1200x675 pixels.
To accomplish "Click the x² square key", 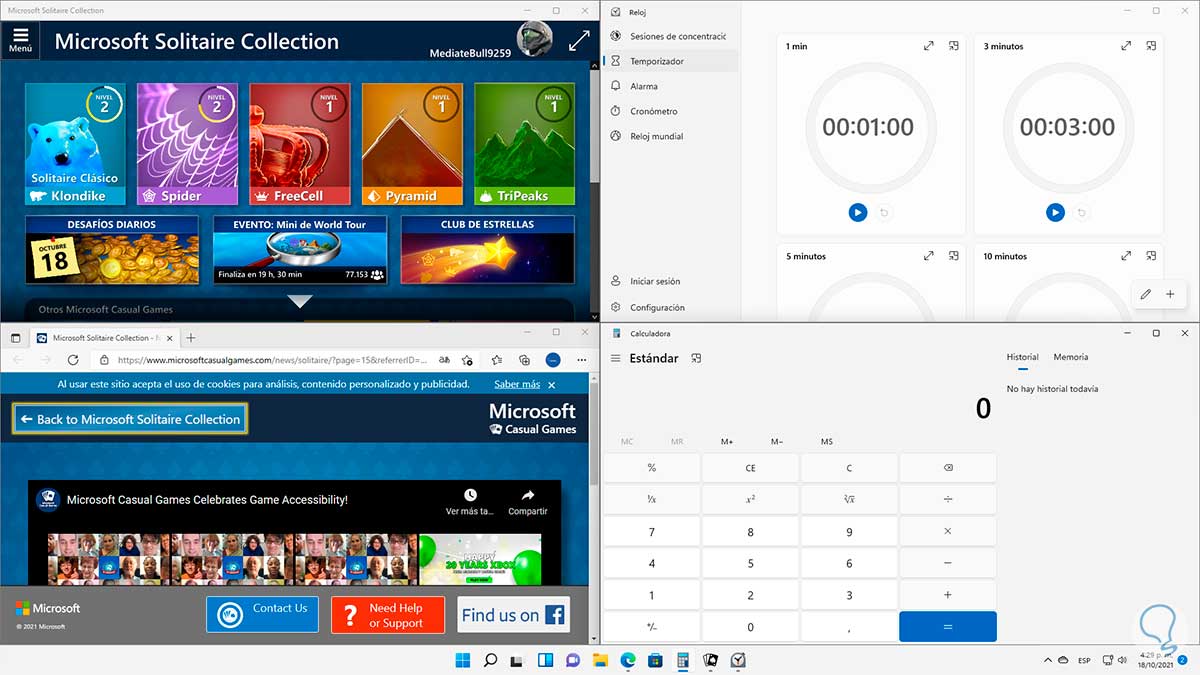I will pyautogui.click(x=751, y=499).
